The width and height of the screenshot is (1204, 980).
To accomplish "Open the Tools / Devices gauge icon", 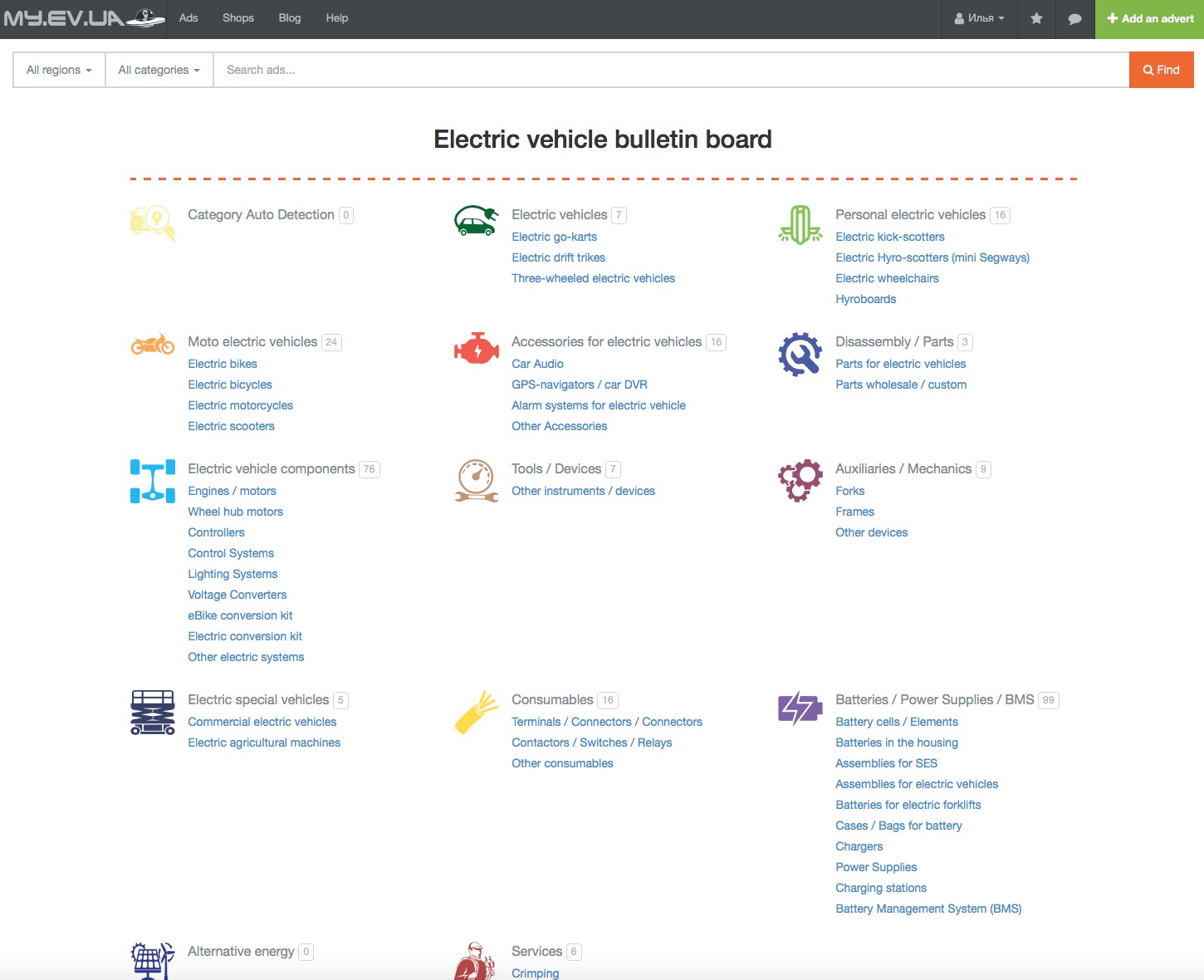I will point(476,481).
